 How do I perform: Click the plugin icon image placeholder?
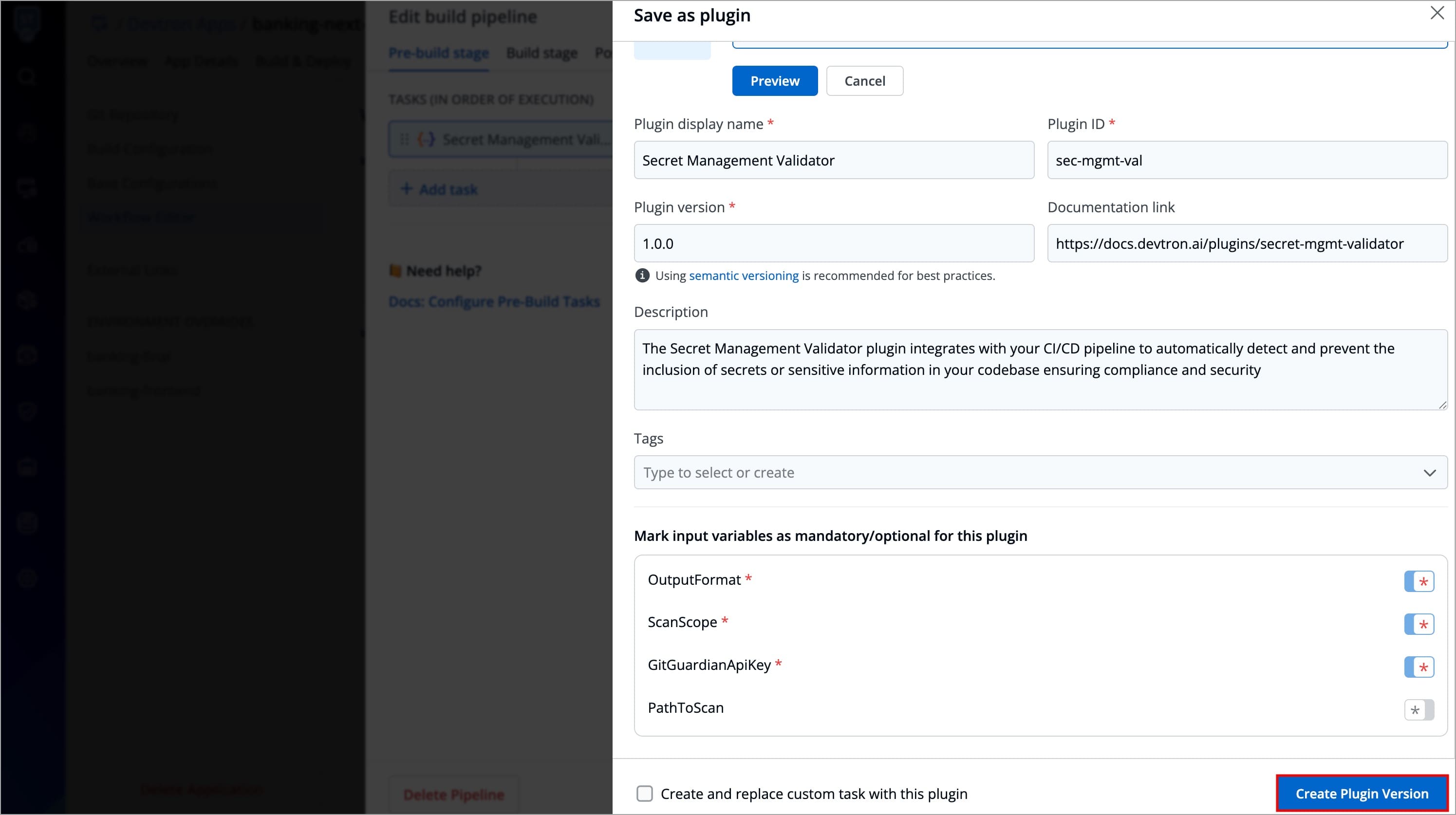click(672, 51)
